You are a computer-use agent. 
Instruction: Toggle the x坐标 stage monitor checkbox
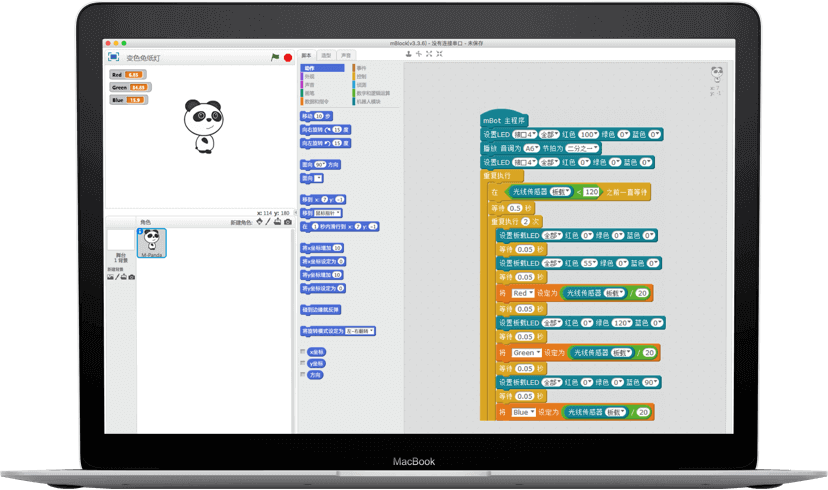pyautogui.click(x=303, y=352)
